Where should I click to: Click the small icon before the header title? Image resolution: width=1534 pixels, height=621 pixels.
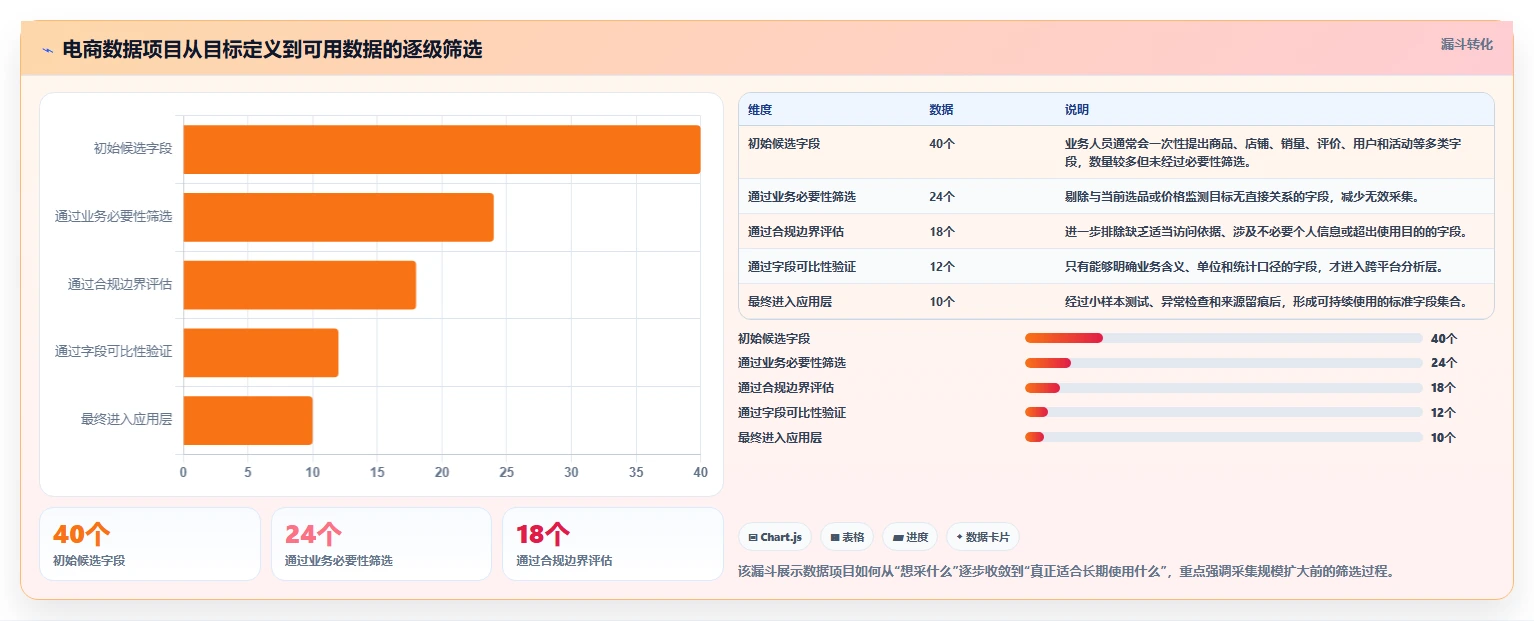[x=48, y=50]
